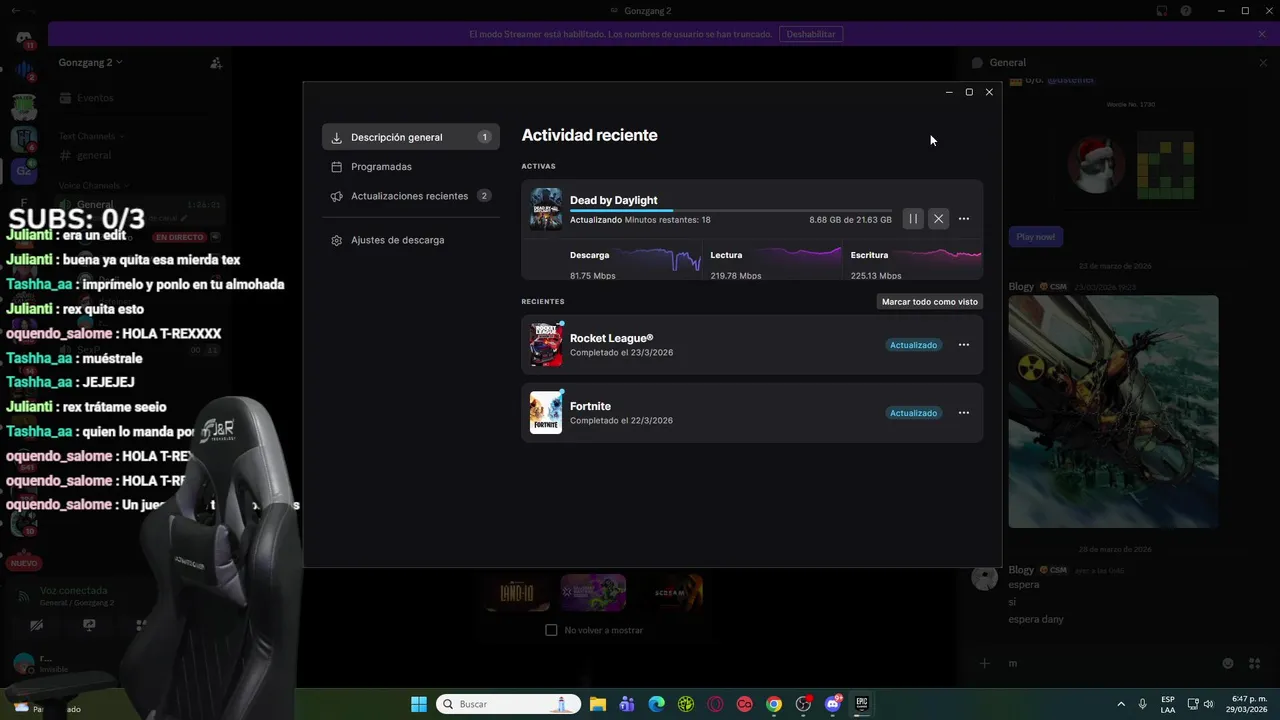Image resolution: width=1280 pixels, height=720 pixels.
Task: Dismiss the Streamer mode banner
Action: tap(1262, 34)
